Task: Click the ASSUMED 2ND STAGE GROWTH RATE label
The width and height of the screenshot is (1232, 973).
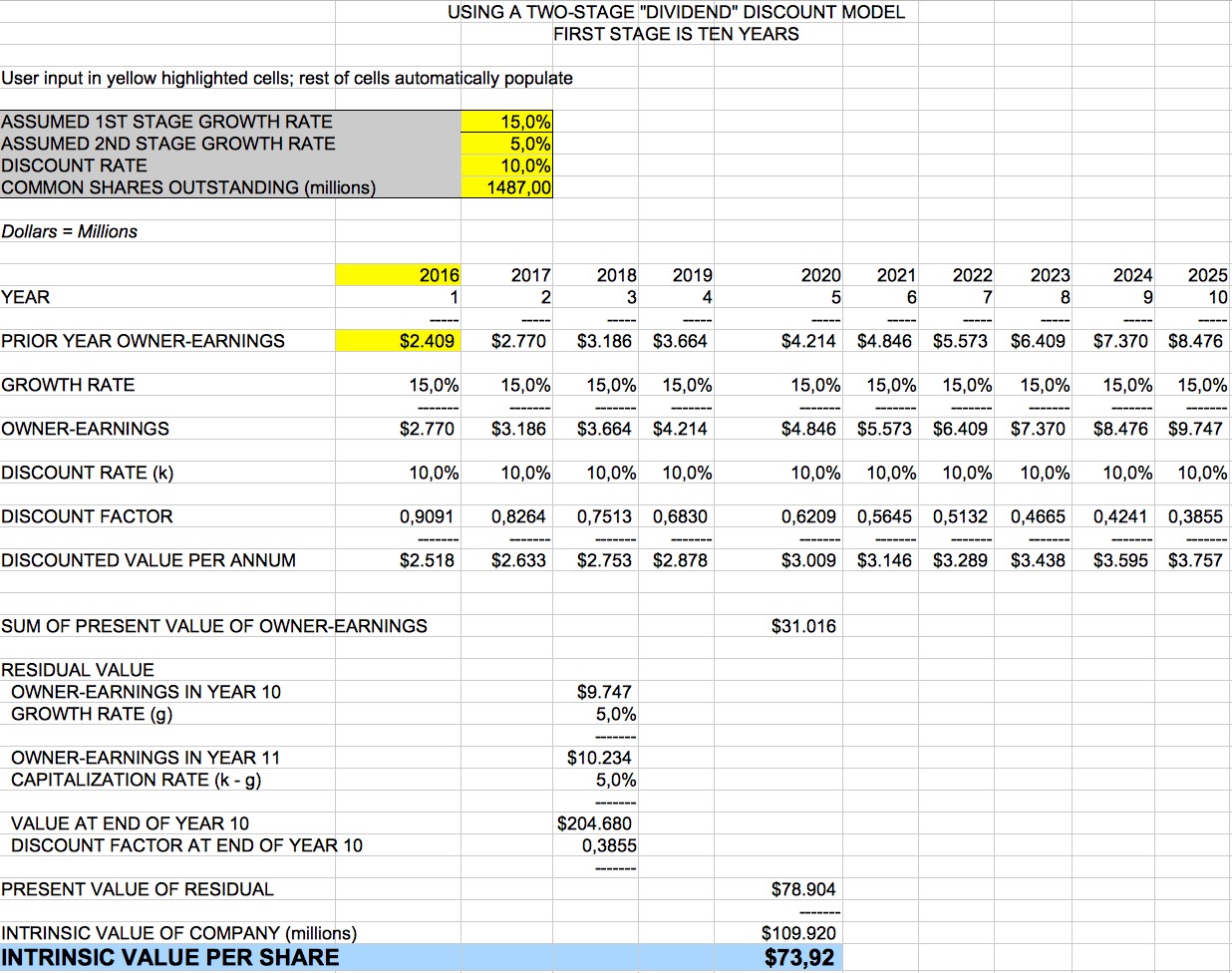Action: 168,144
